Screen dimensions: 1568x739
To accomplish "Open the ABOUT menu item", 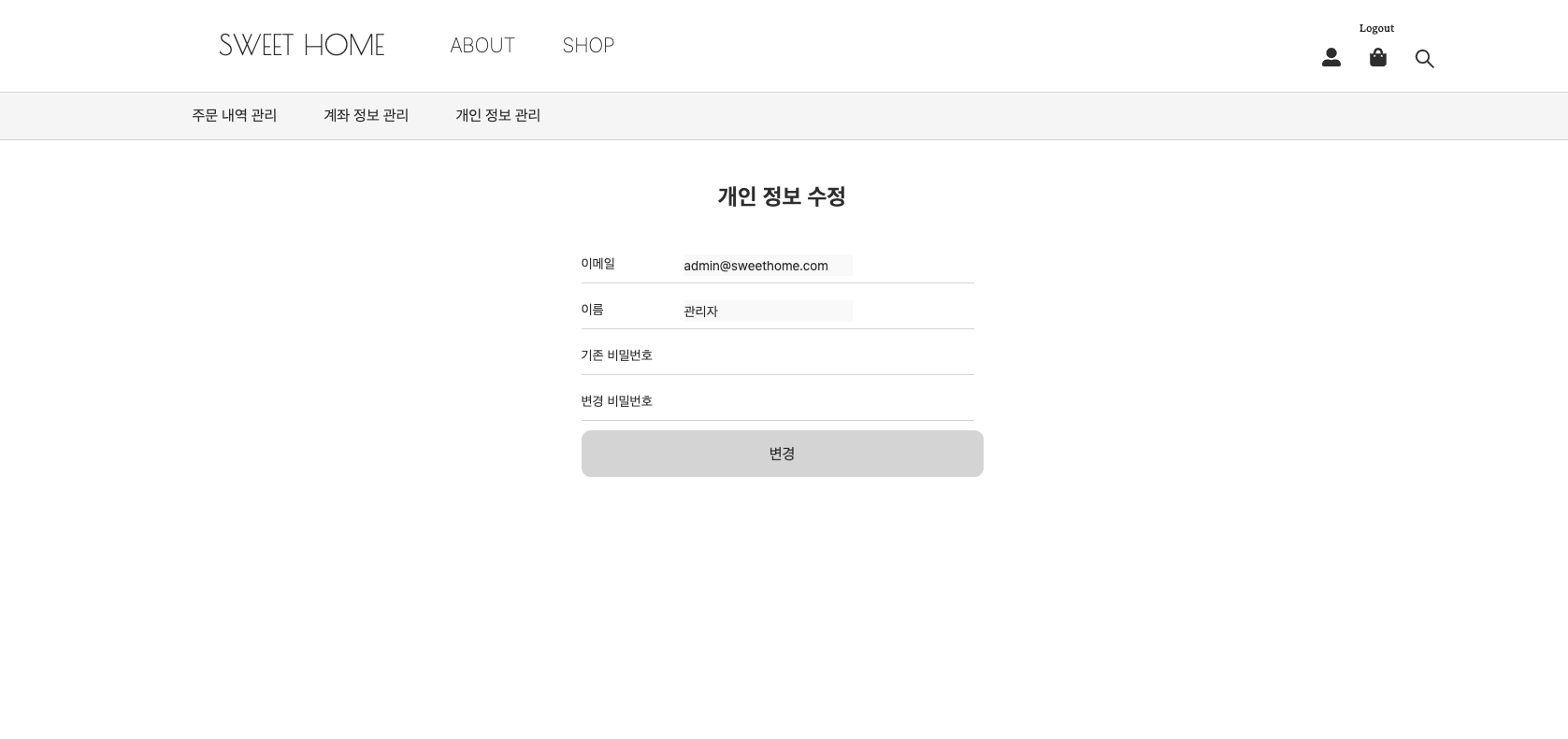I will coord(482,45).
